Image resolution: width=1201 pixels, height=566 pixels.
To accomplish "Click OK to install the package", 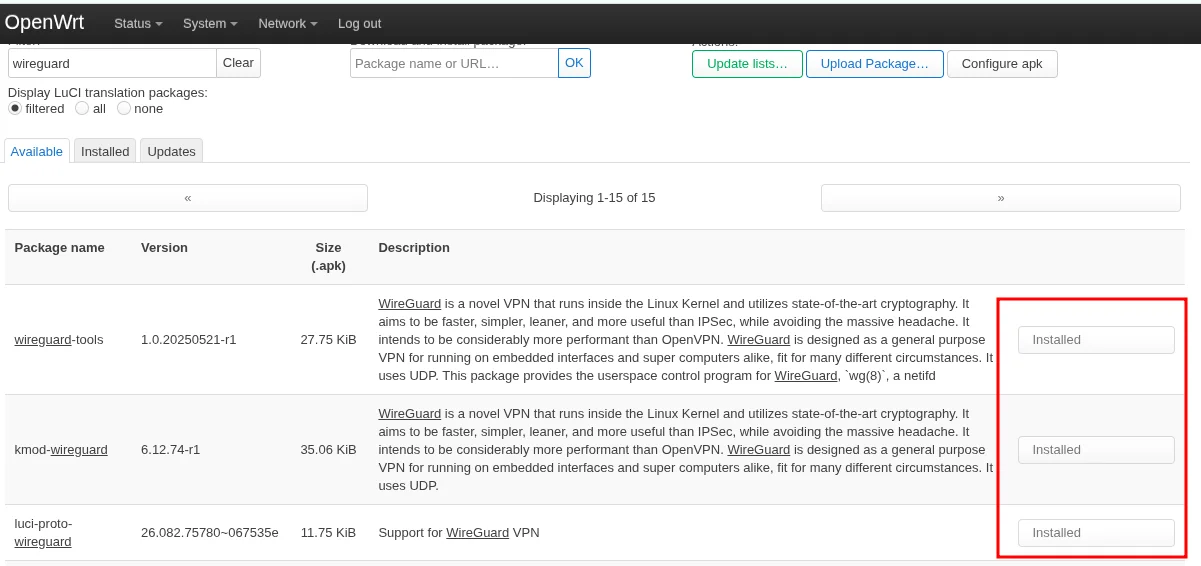I will pos(574,63).
